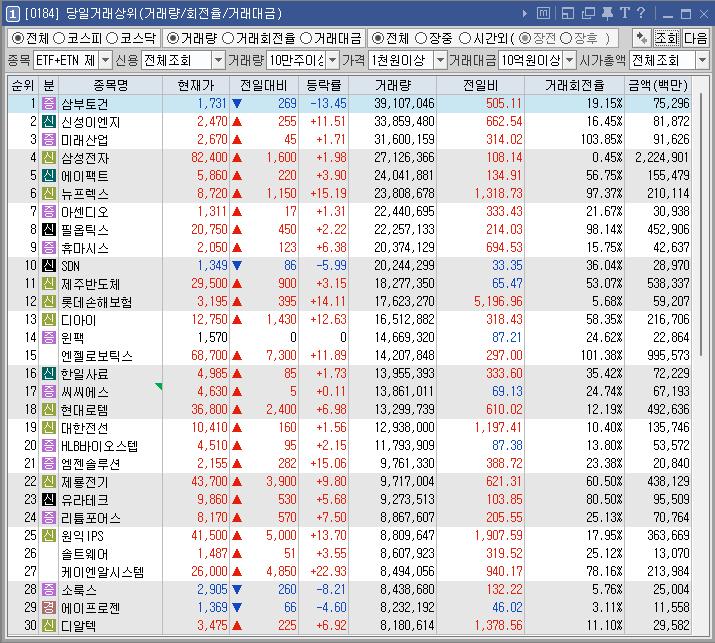Click the 증 badge on the 삼부토건 row
This screenshot has height=643, width=715.
(49, 104)
